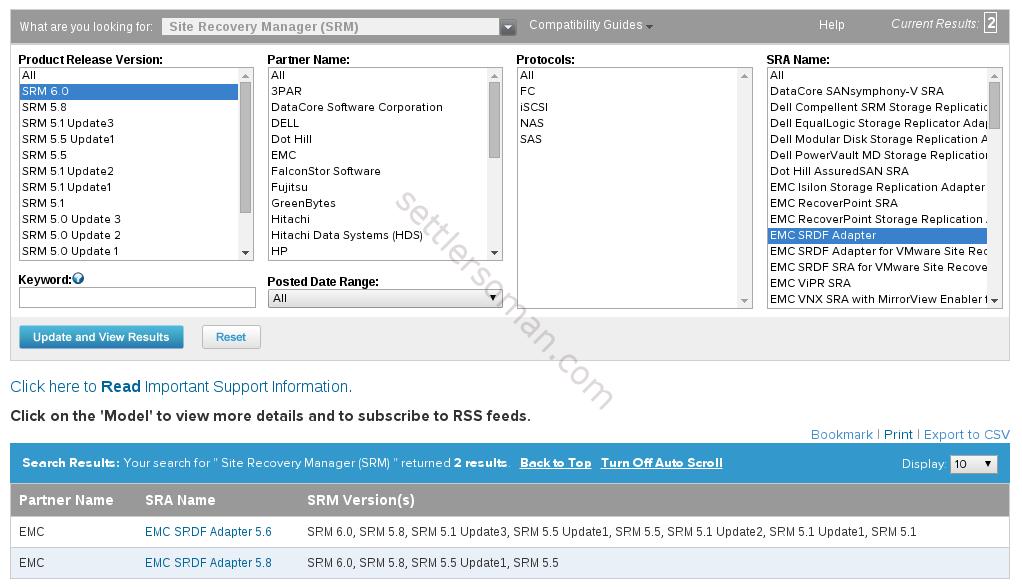Open the Help menu item

[x=831, y=25]
